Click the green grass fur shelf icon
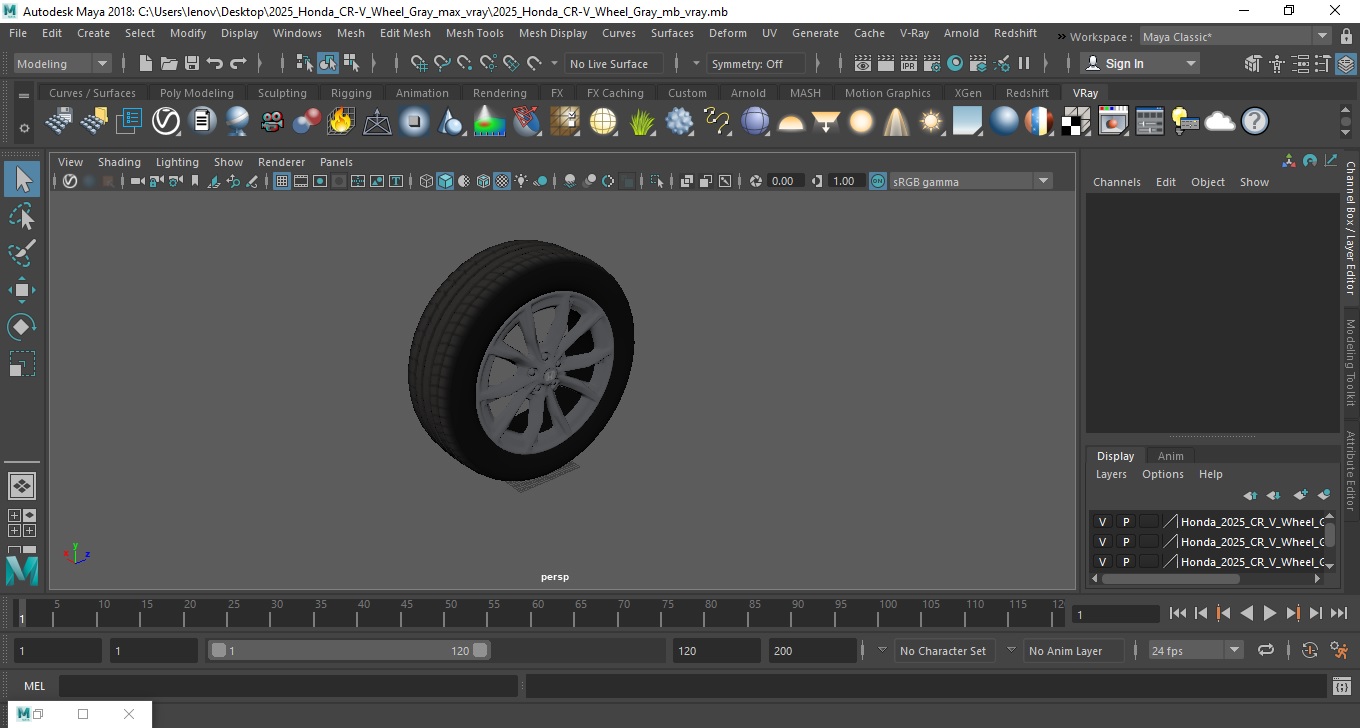1360x728 pixels. [641, 122]
